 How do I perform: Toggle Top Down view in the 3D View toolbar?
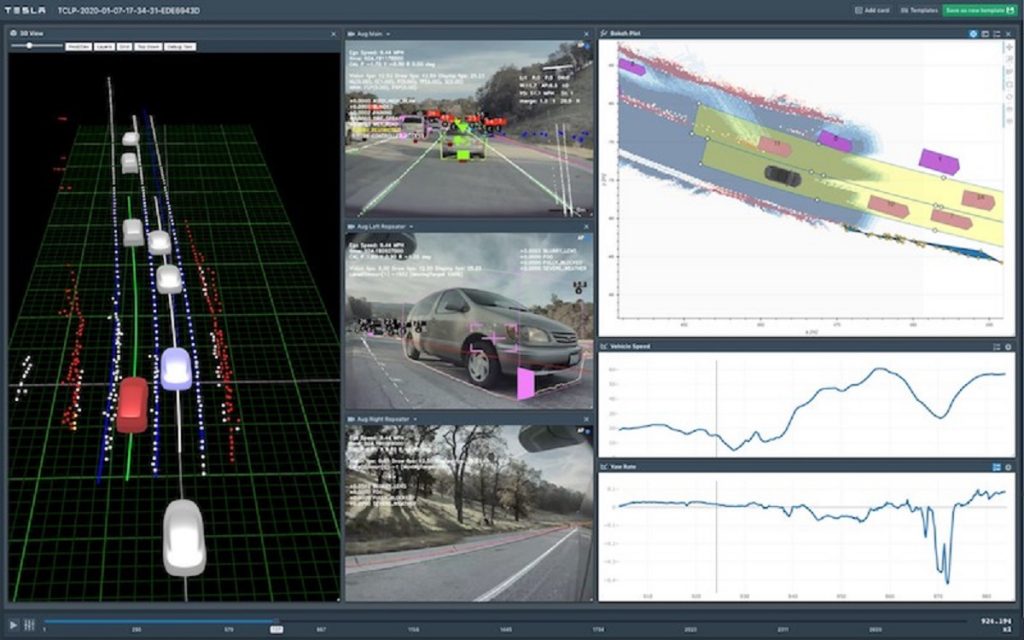tap(148, 46)
